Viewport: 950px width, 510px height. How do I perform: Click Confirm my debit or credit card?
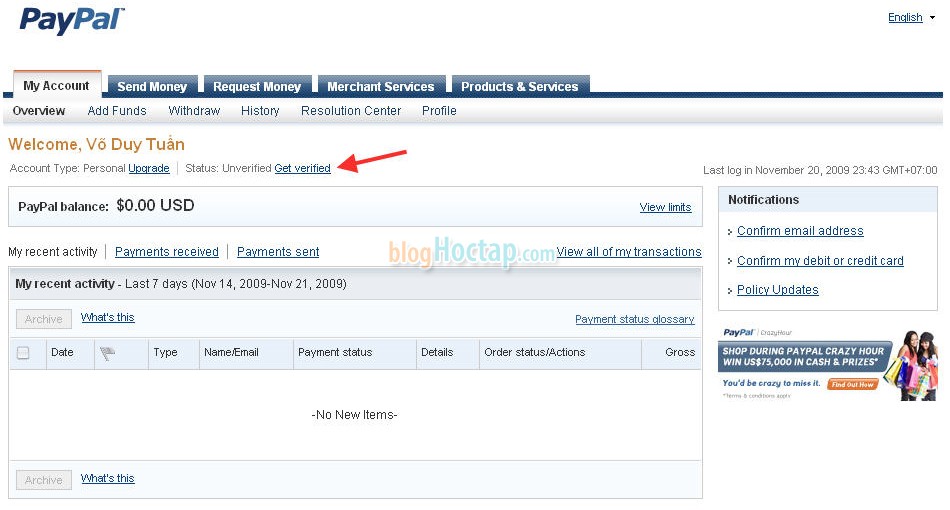(x=820, y=260)
